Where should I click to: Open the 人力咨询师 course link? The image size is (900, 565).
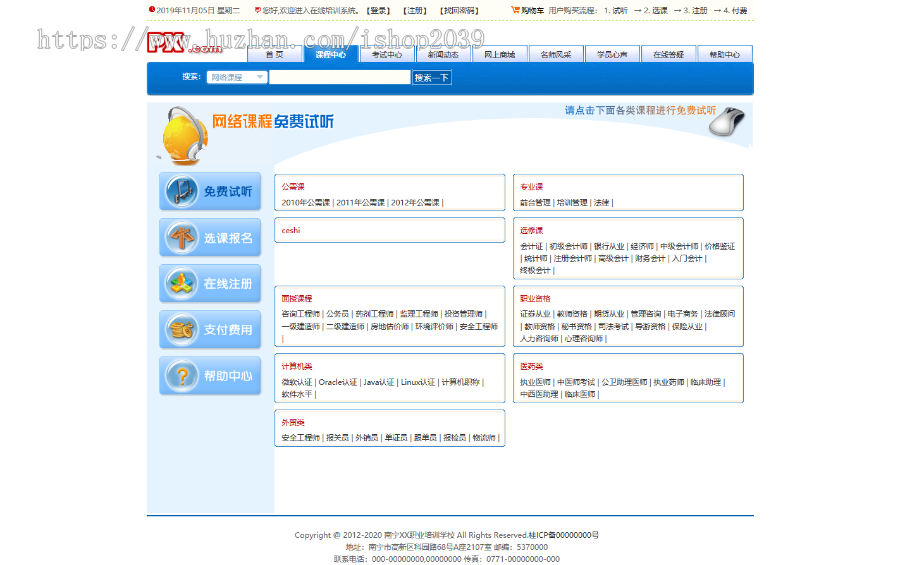(x=539, y=339)
